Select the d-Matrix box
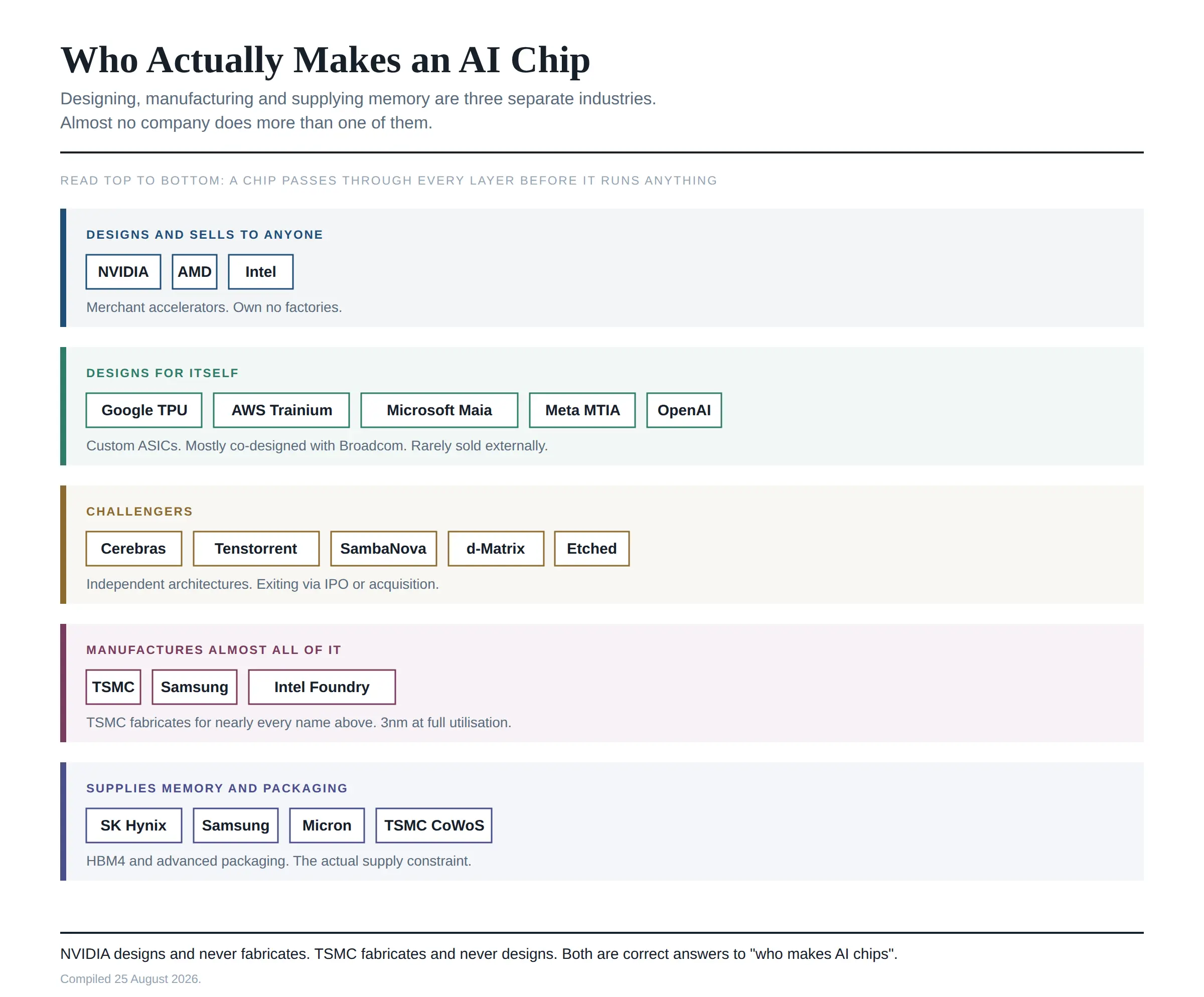The height and width of the screenshot is (997, 1204). click(496, 548)
